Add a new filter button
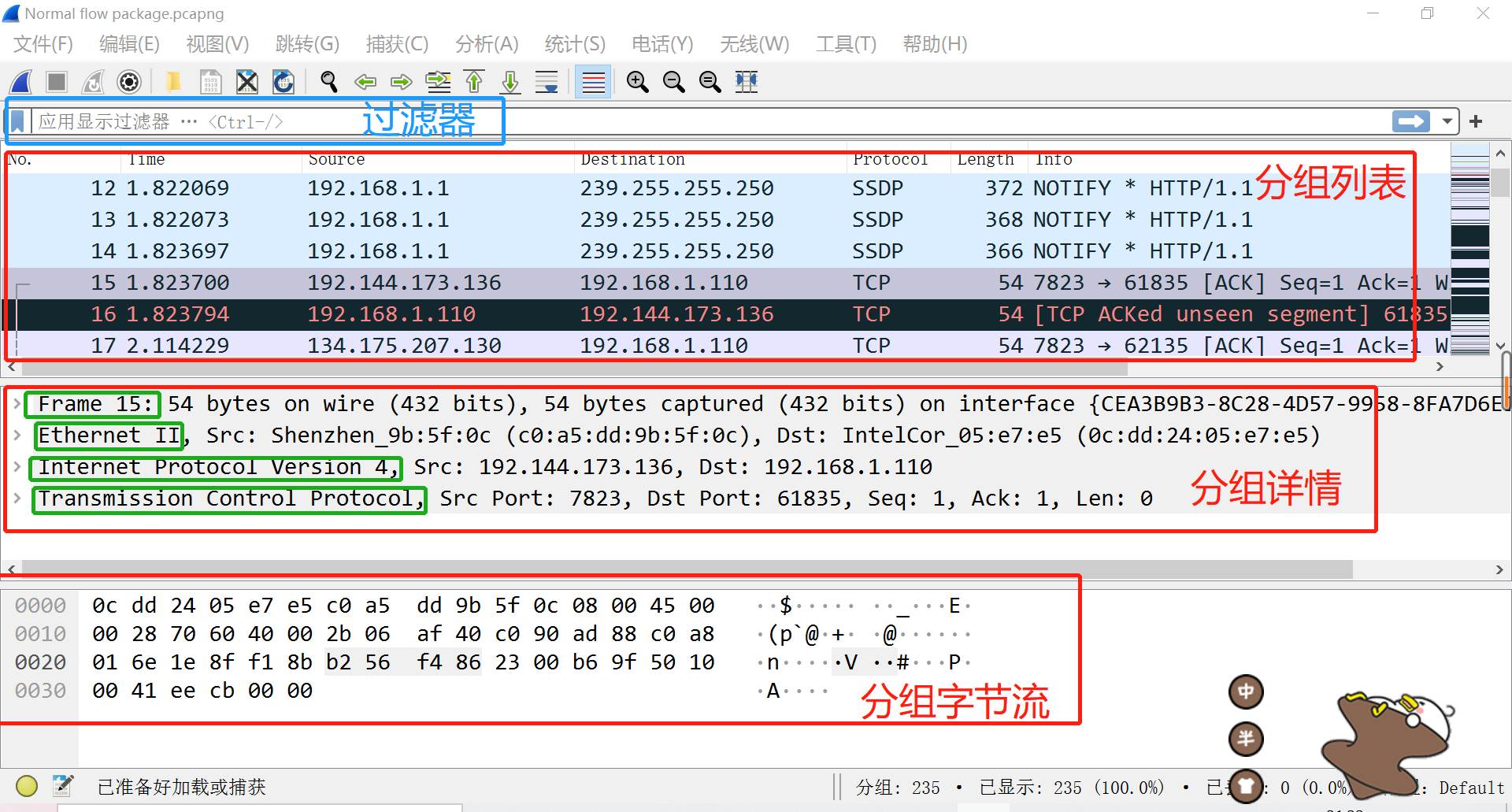This screenshot has height=812, width=1512. click(x=1477, y=121)
